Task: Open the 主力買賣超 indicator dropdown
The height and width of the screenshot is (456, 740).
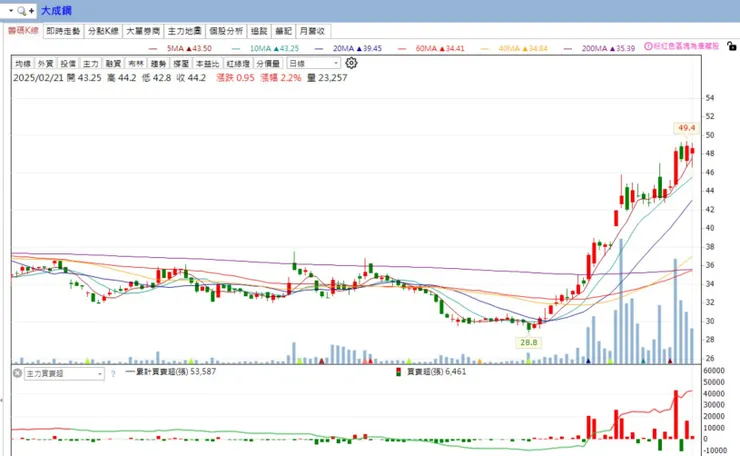Action: click(64, 373)
